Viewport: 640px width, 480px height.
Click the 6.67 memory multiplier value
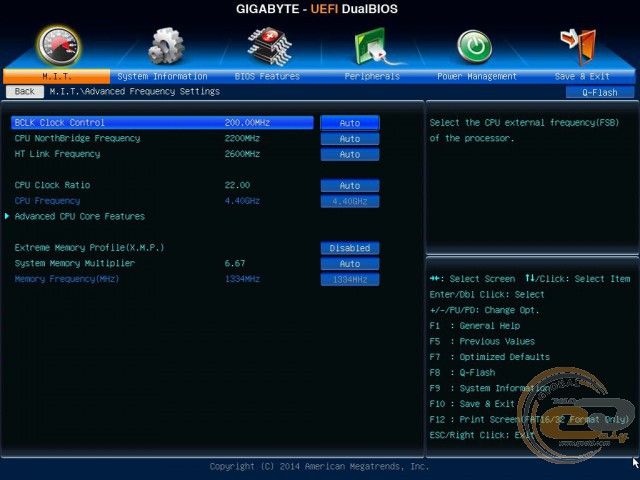(x=235, y=263)
